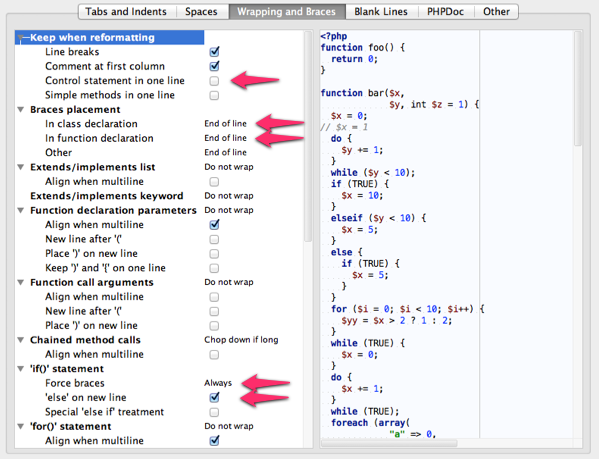599x459 pixels.
Task: Open the Blank Lines tab
Action: click(x=381, y=11)
